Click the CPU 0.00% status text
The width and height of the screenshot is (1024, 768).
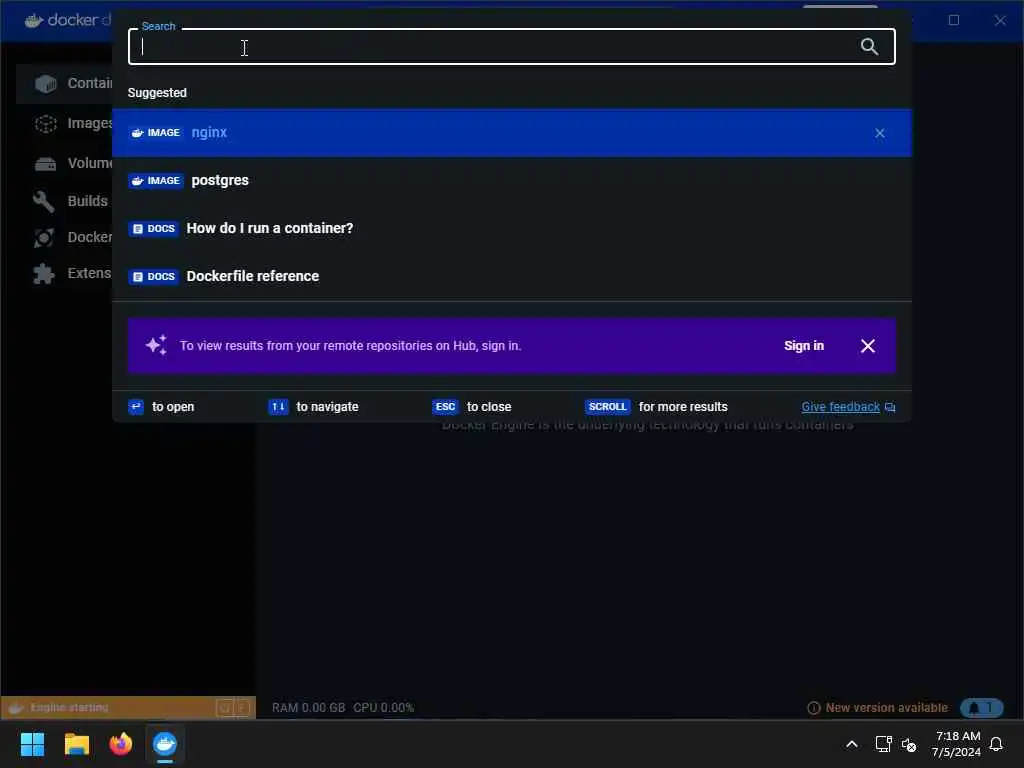point(383,708)
